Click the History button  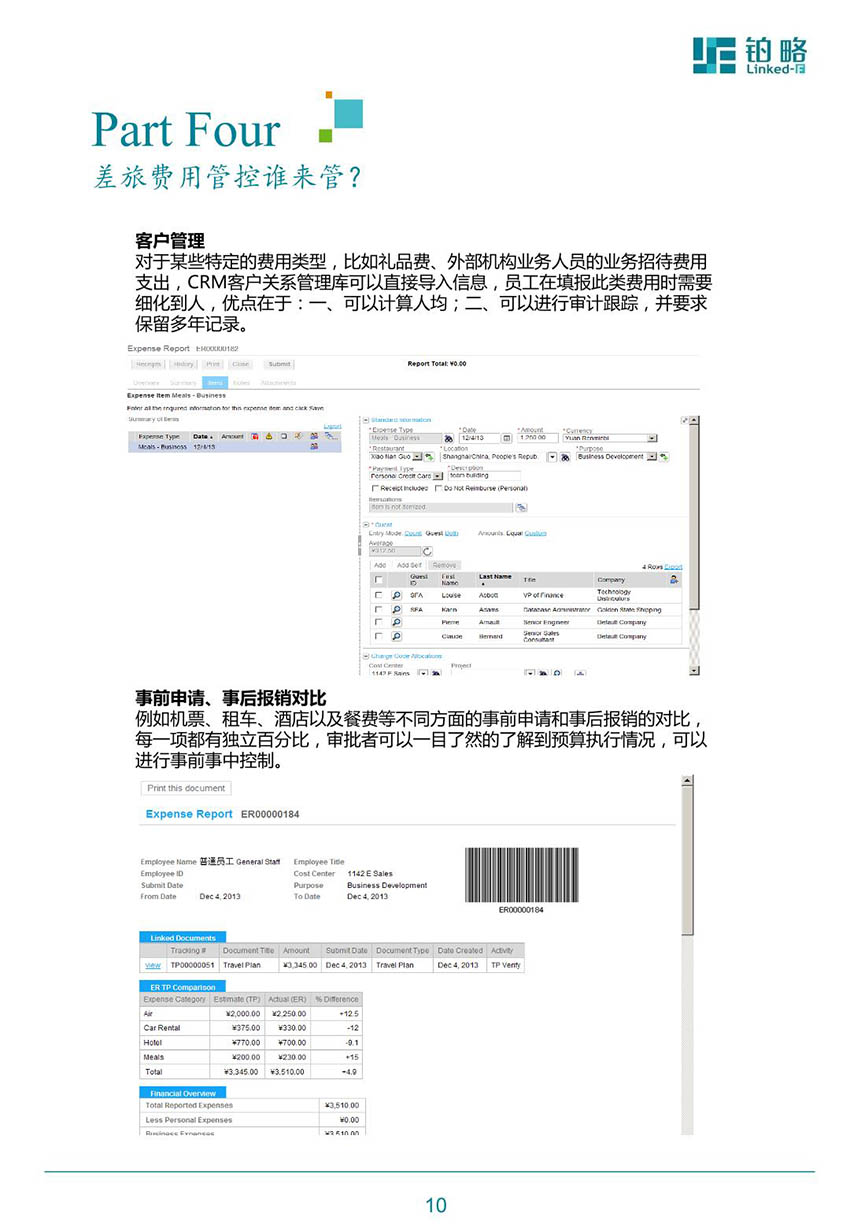coord(183,364)
